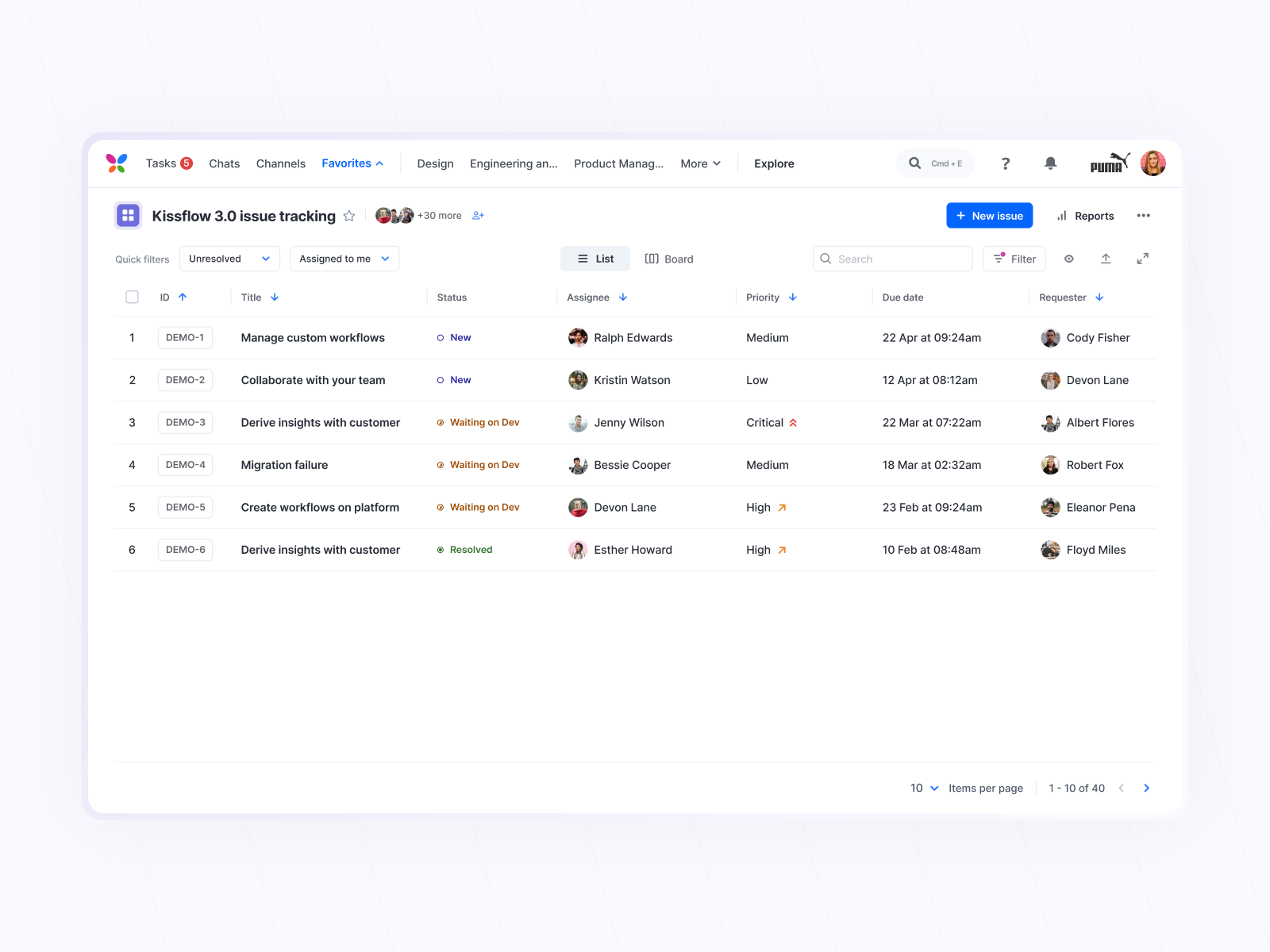This screenshot has width=1270, height=952.
Task: Open 'Manage custom workflows' issue
Action: click(x=313, y=338)
